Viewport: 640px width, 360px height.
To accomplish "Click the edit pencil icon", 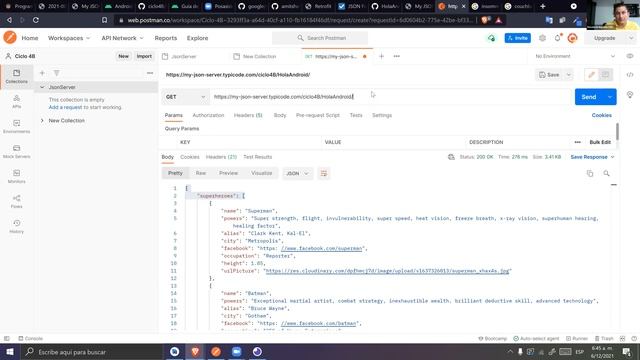I will [591, 75].
